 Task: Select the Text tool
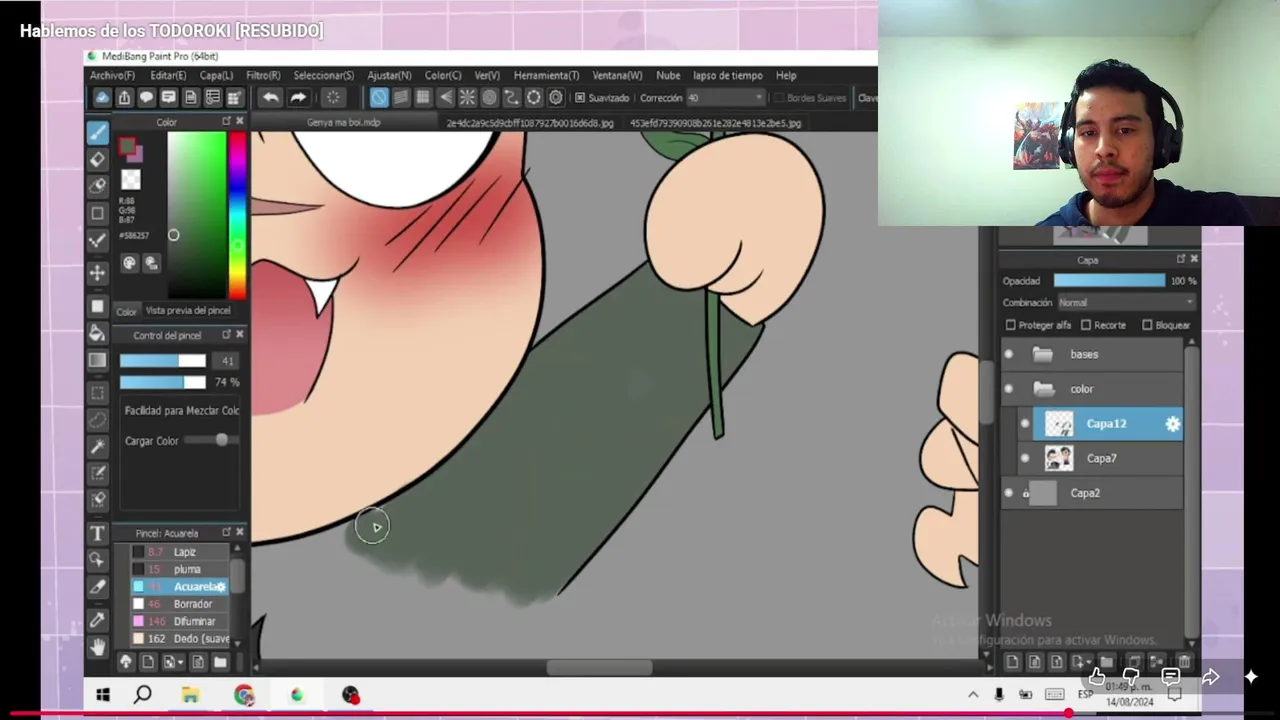tap(97, 534)
